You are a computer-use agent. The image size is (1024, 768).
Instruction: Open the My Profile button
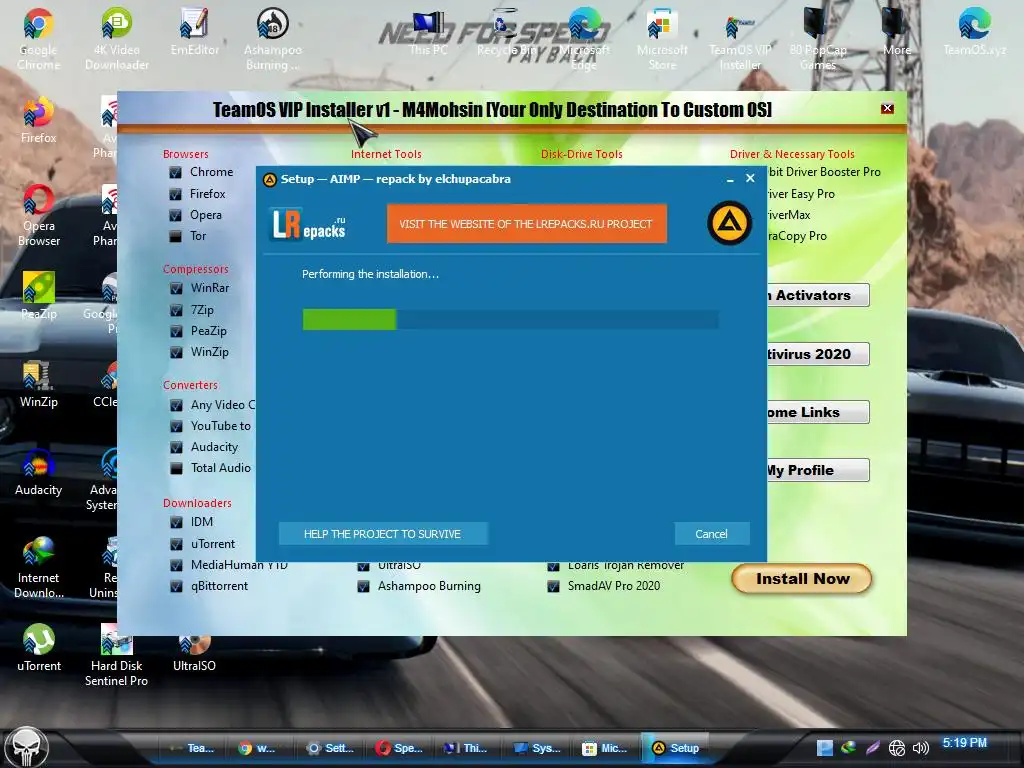coord(818,470)
